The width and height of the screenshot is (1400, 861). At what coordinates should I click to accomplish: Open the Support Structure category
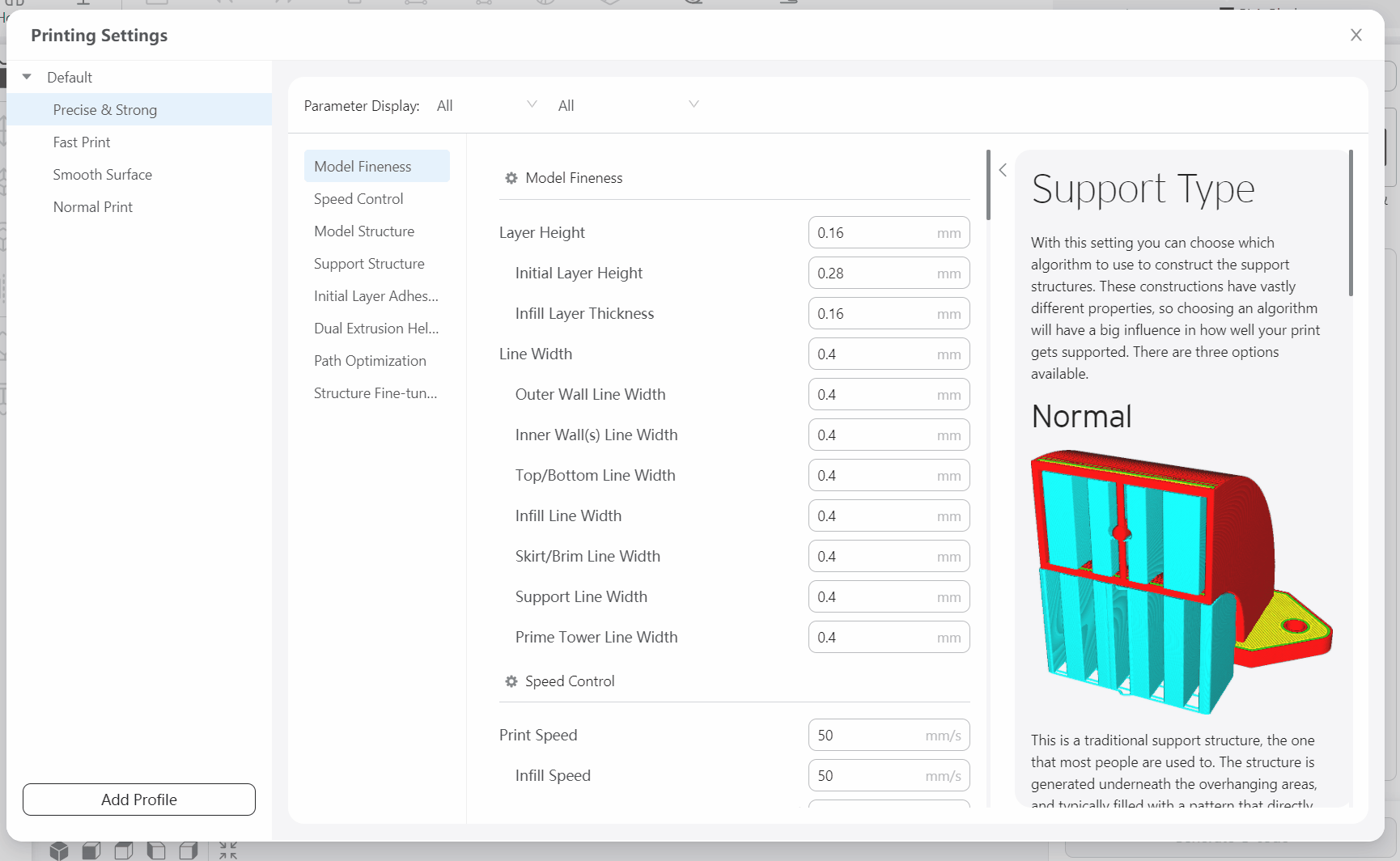click(377, 263)
